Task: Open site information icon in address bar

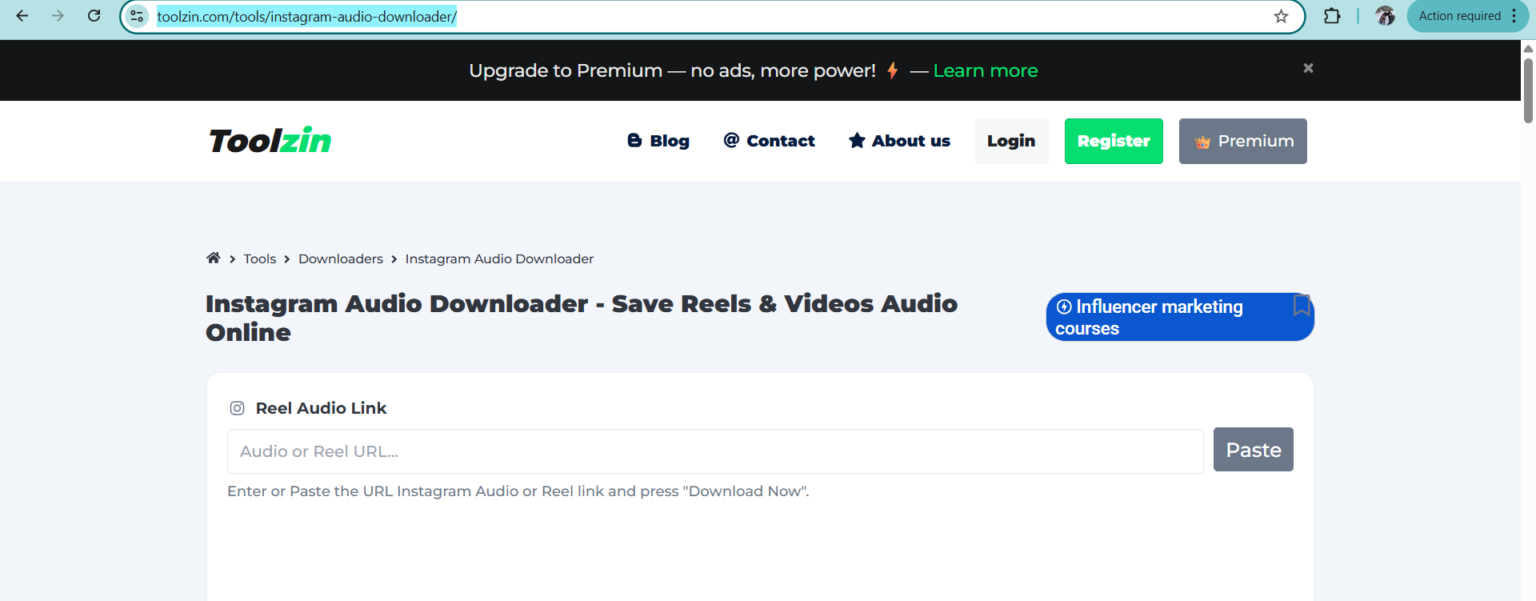Action: 138,16
